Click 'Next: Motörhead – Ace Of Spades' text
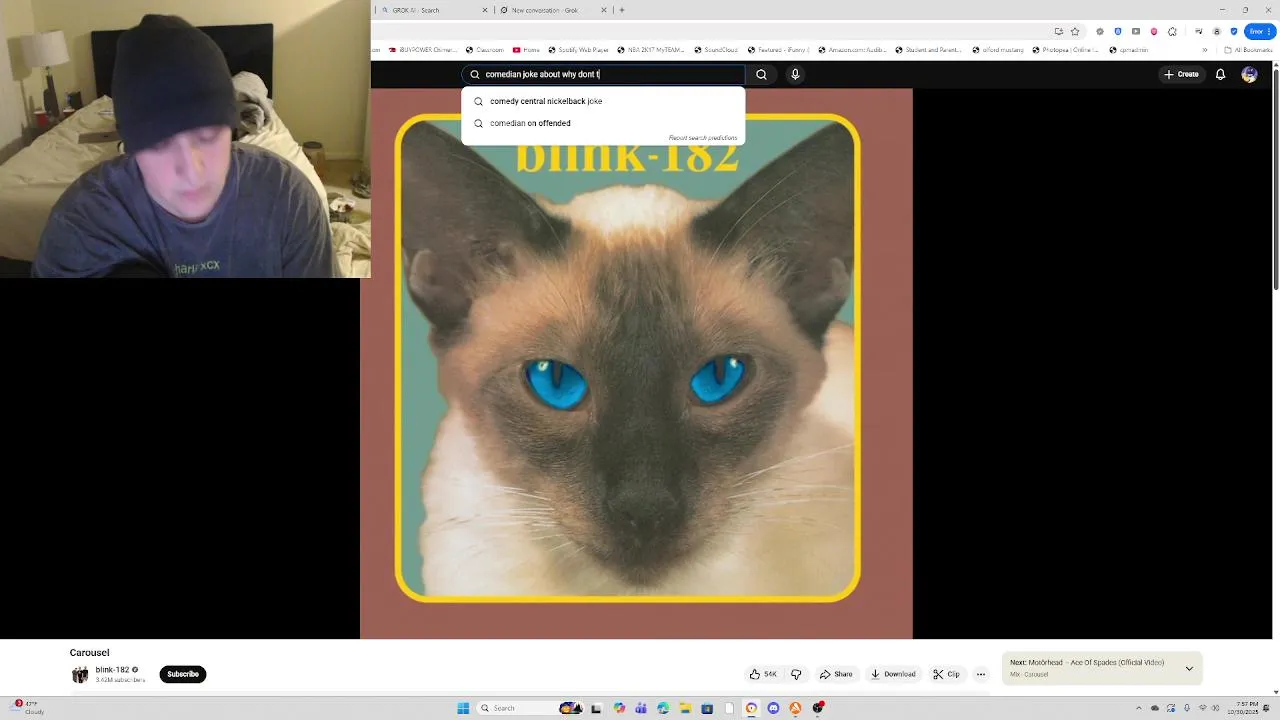This screenshot has width=1280, height=720. pyautogui.click(x=1087, y=662)
